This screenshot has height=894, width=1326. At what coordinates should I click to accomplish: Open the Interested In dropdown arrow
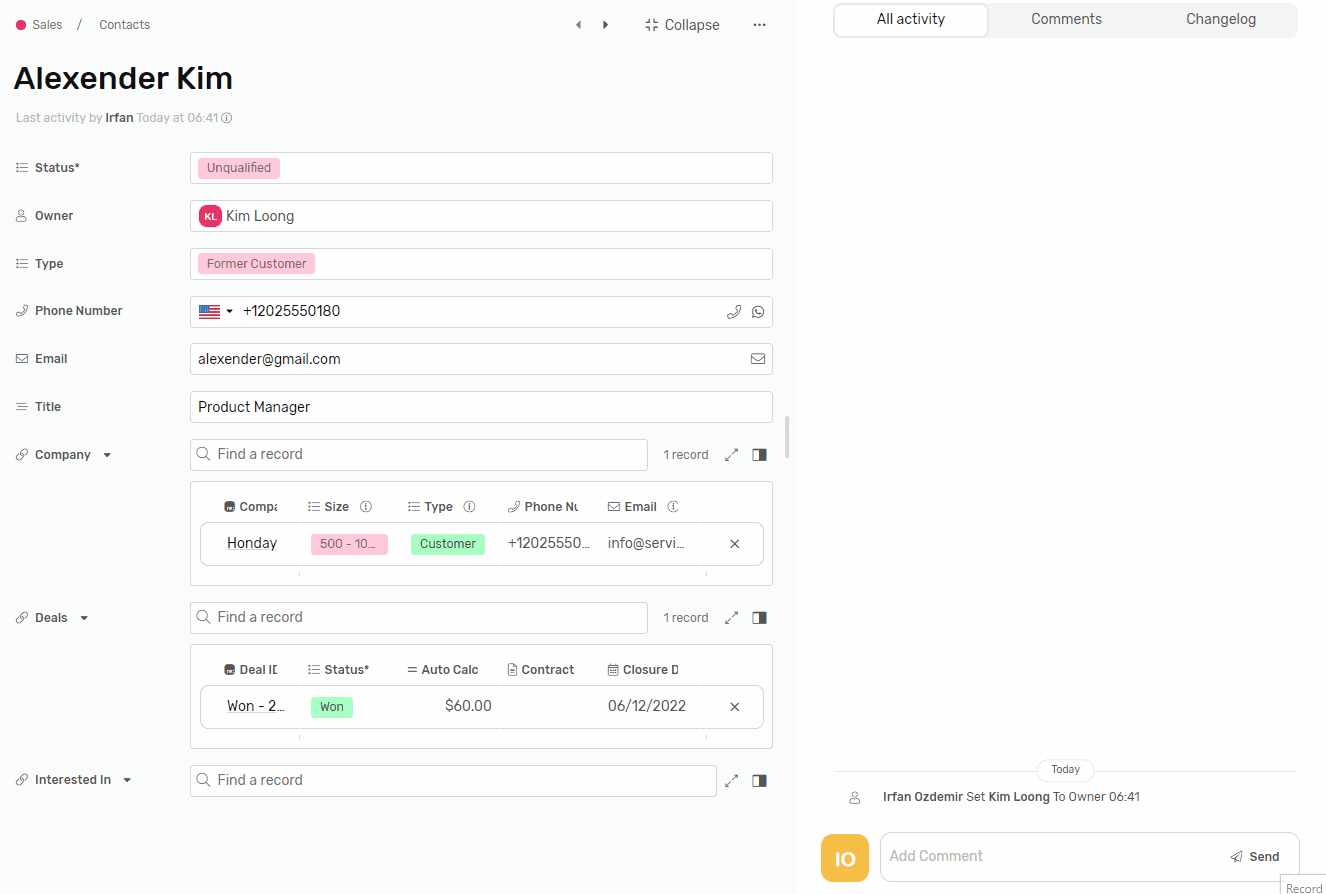pos(127,780)
